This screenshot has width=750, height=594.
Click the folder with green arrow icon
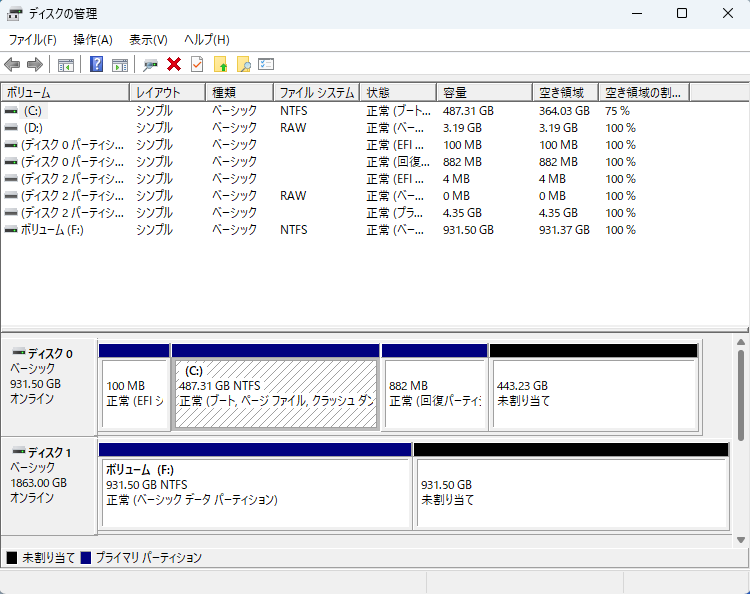(221, 64)
